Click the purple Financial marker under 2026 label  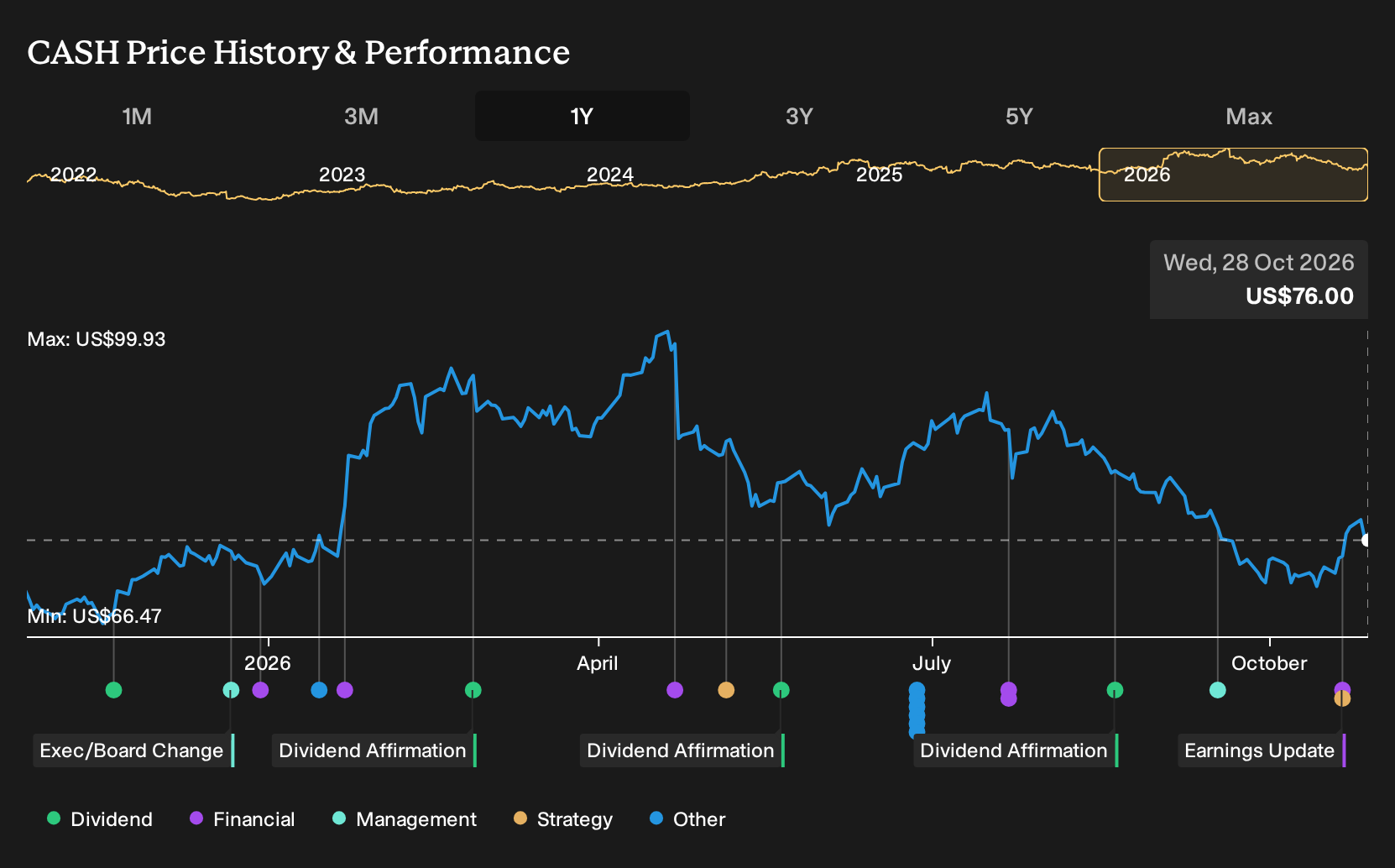point(260,690)
